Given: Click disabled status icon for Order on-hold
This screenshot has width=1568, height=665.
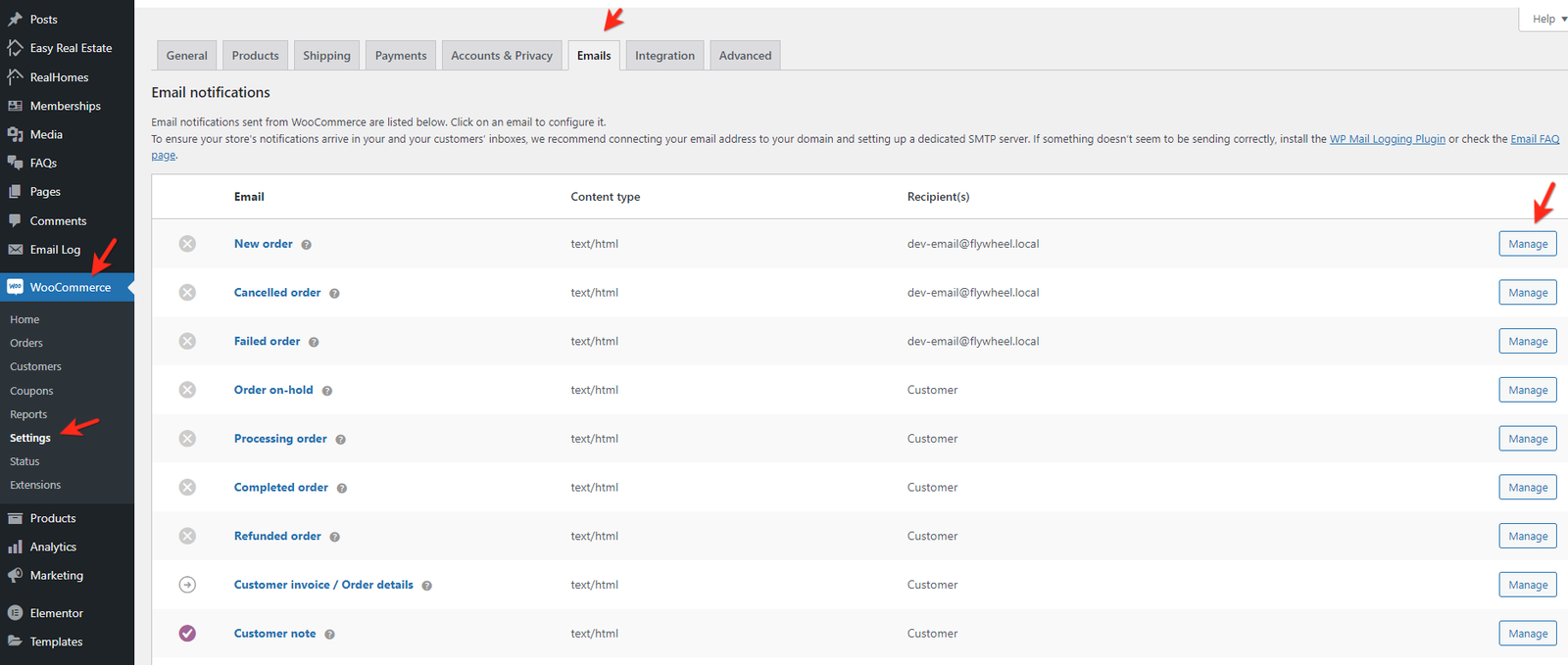Looking at the screenshot, I should click(x=187, y=390).
